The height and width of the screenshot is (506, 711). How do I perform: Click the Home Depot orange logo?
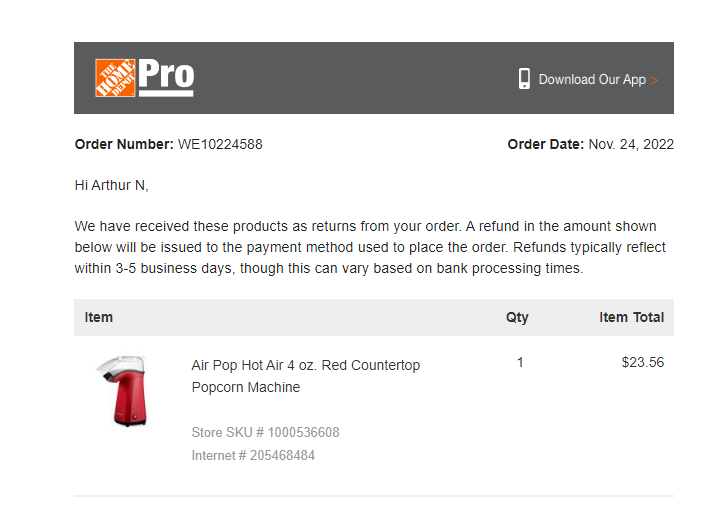115,78
